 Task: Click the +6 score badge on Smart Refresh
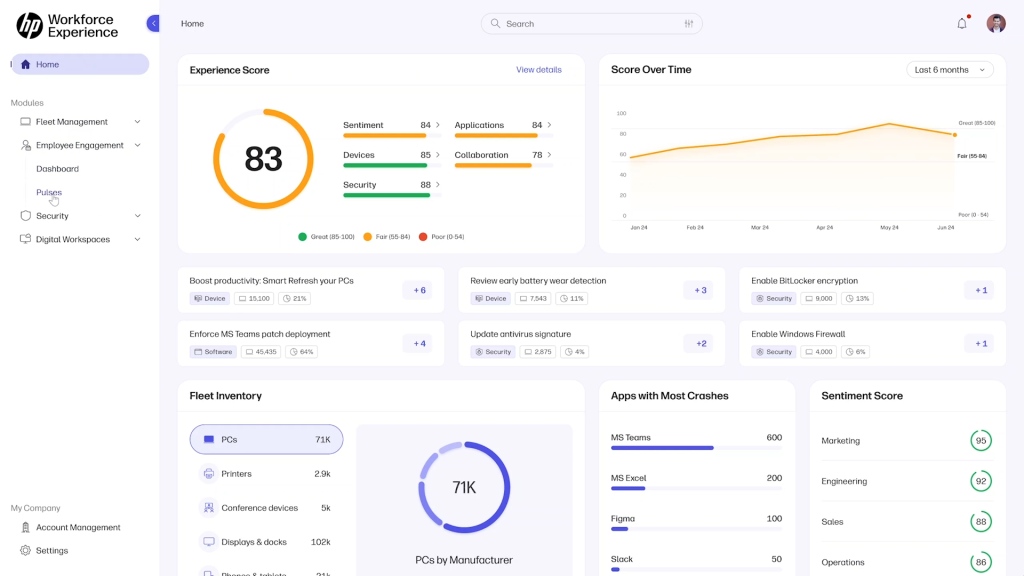click(x=419, y=290)
